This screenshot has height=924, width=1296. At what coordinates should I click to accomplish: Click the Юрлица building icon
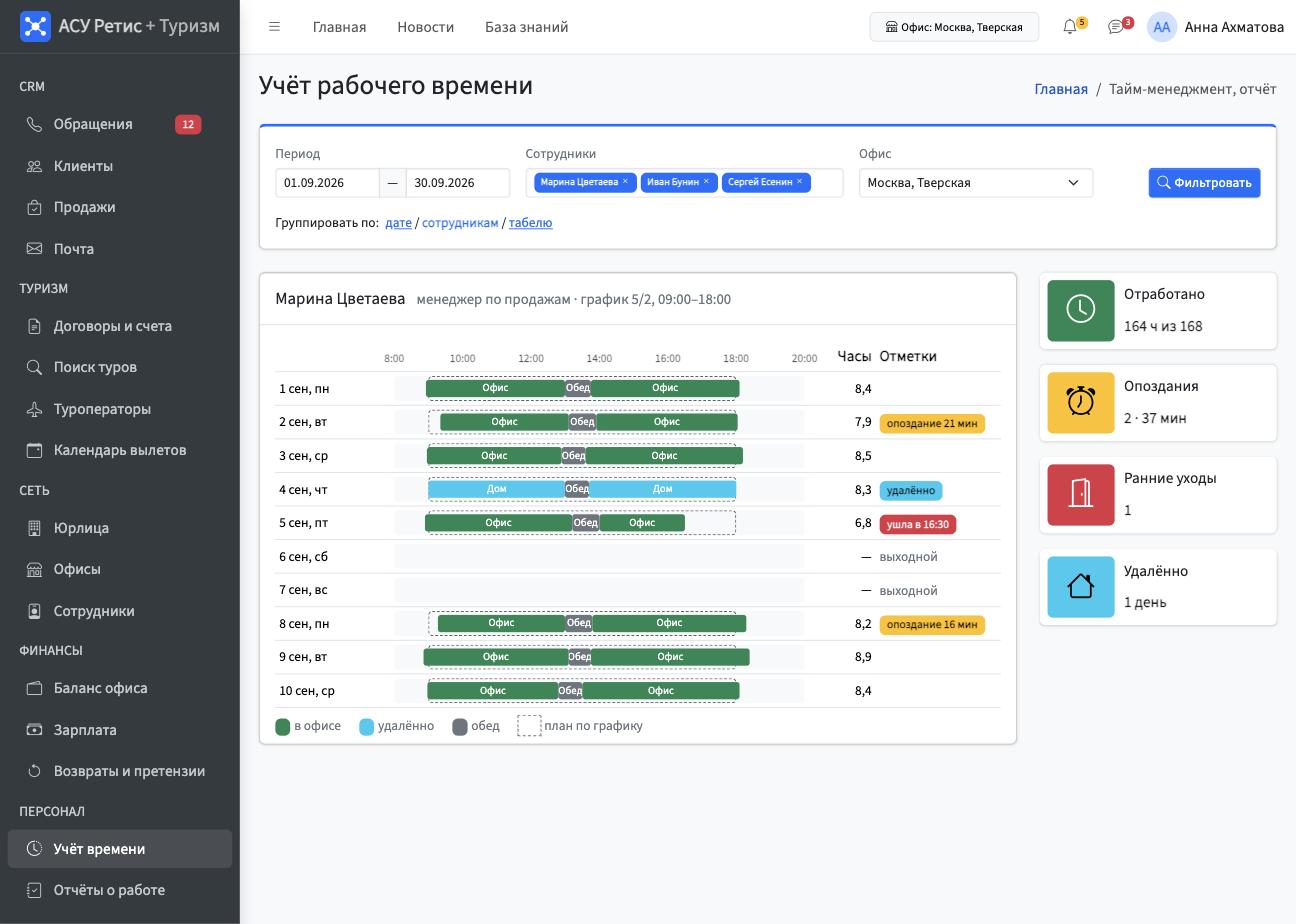tap(34, 528)
